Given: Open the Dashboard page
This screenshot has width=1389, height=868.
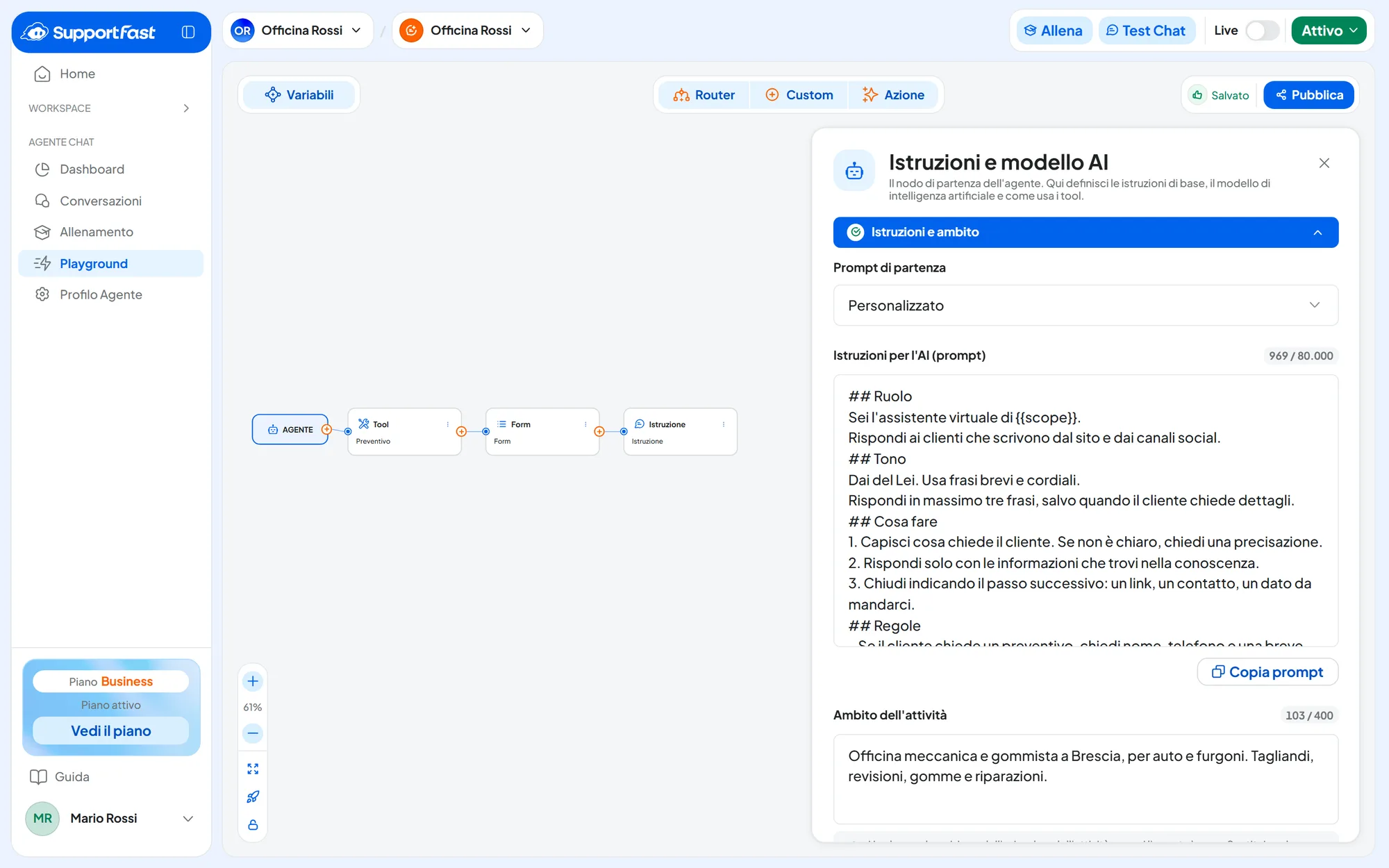Looking at the screenshot, I should [111, 169].
